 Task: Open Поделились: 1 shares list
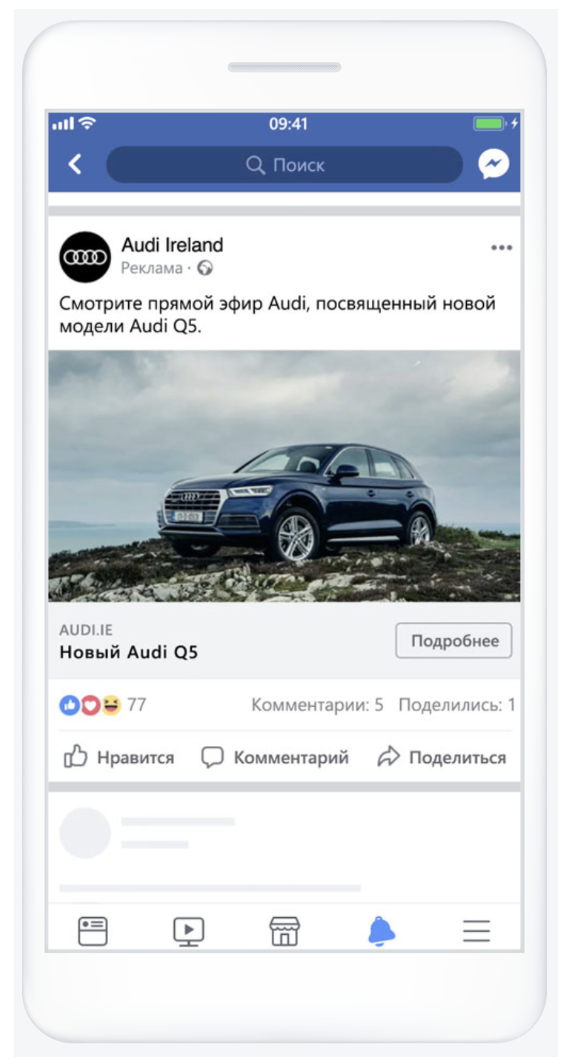click(x=457, y=705)
